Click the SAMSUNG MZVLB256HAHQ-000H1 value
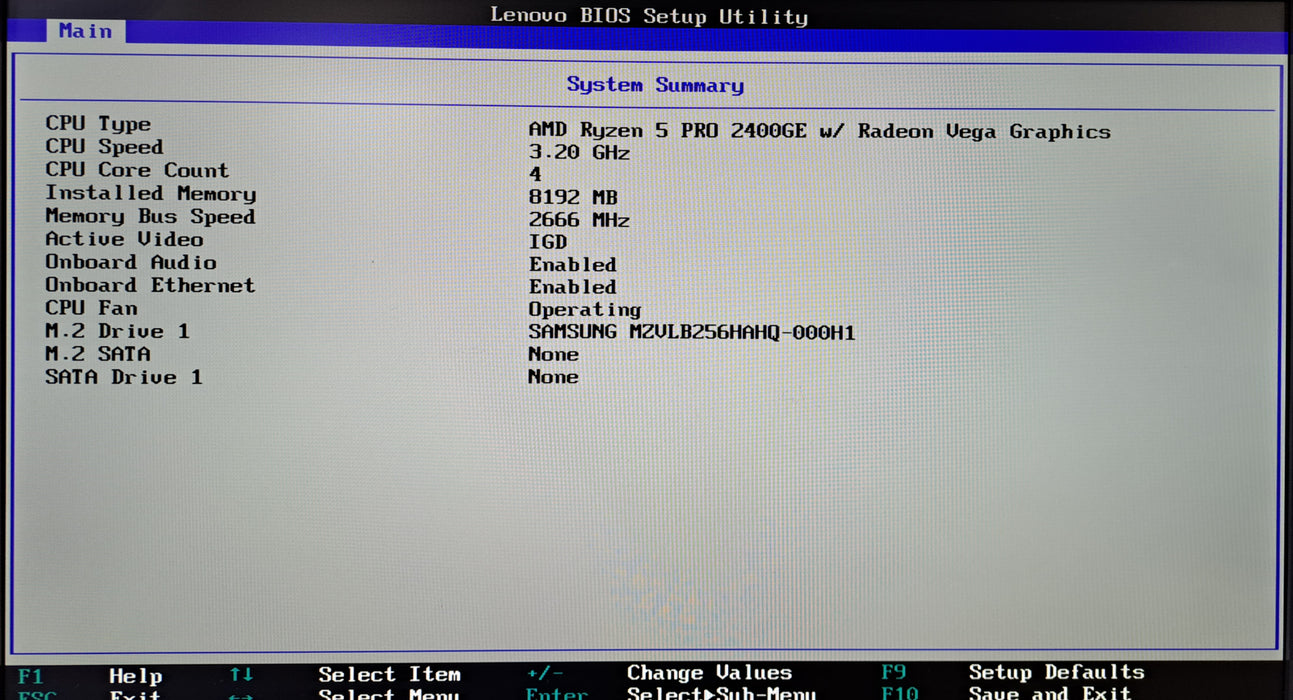The width and height of the screenshot is (1293, 700). pos(692,333)
